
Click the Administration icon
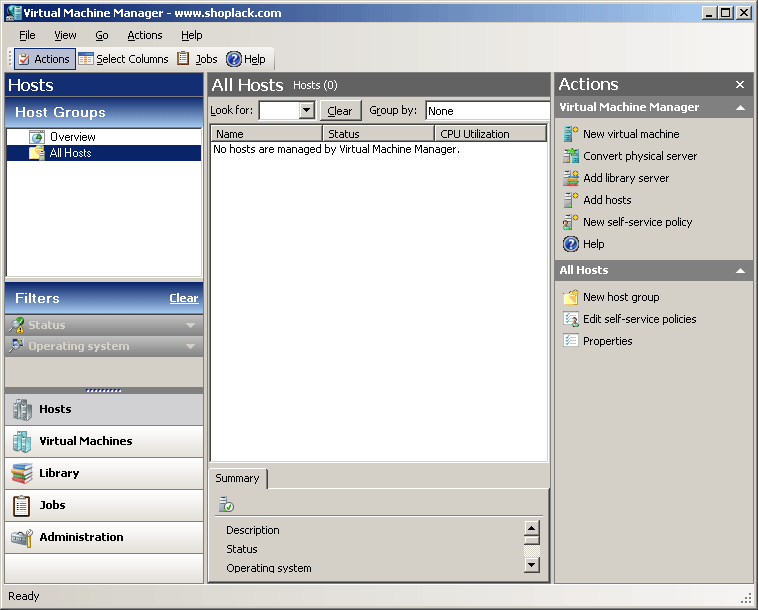[x=22, y=537]
